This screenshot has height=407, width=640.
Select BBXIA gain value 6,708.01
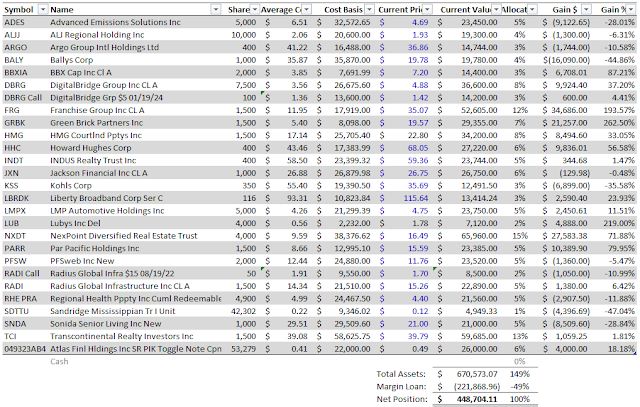coord(571,73)
